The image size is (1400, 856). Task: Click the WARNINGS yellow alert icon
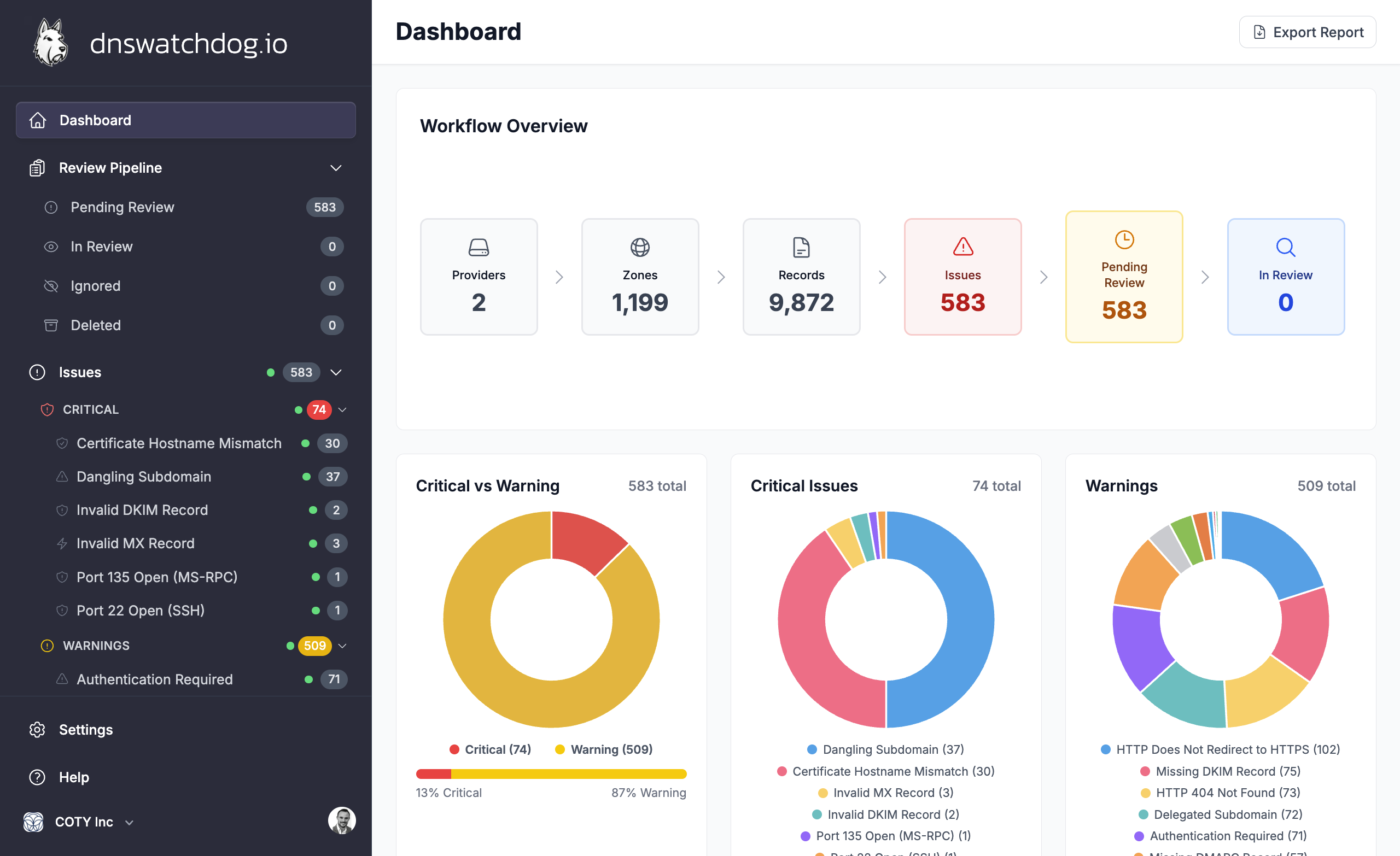click(47, 646)
